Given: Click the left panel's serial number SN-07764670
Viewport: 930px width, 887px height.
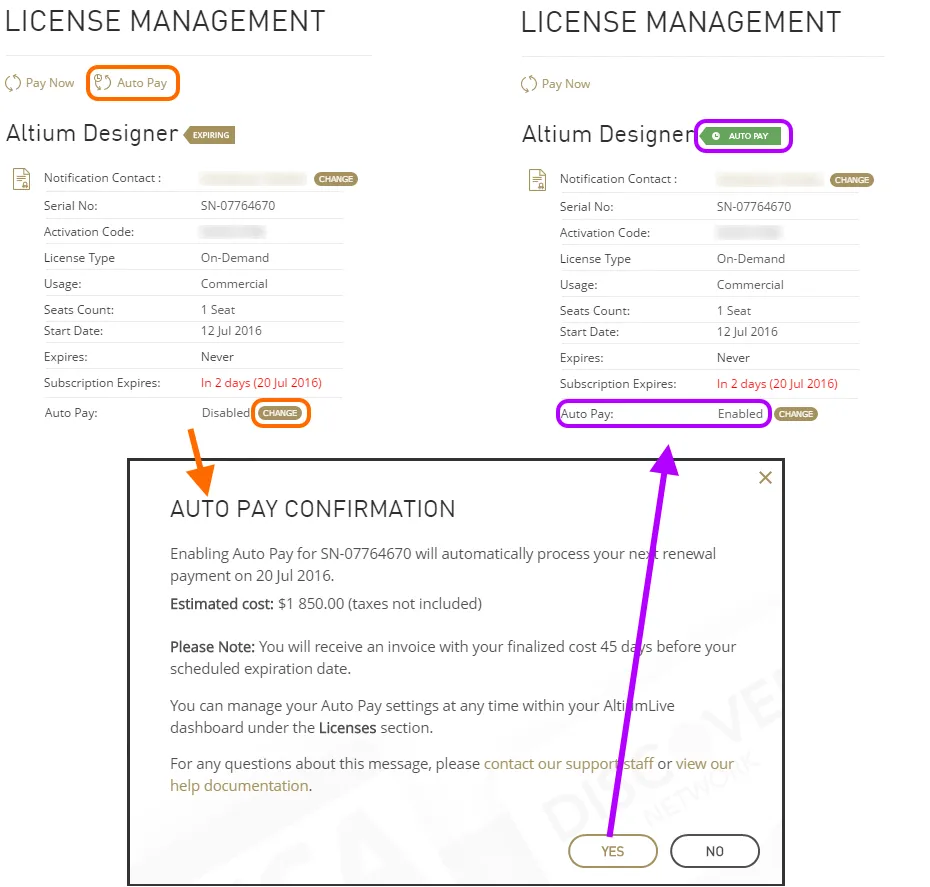Looking at the screenshot, I should [238, 206].
